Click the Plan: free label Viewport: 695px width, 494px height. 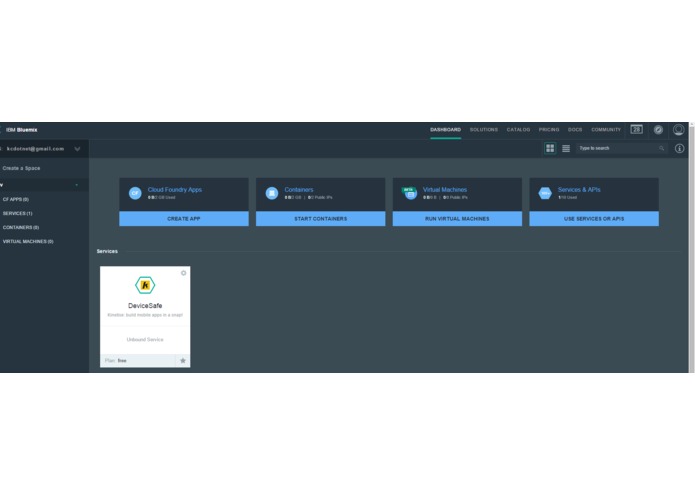click(116, 361)
